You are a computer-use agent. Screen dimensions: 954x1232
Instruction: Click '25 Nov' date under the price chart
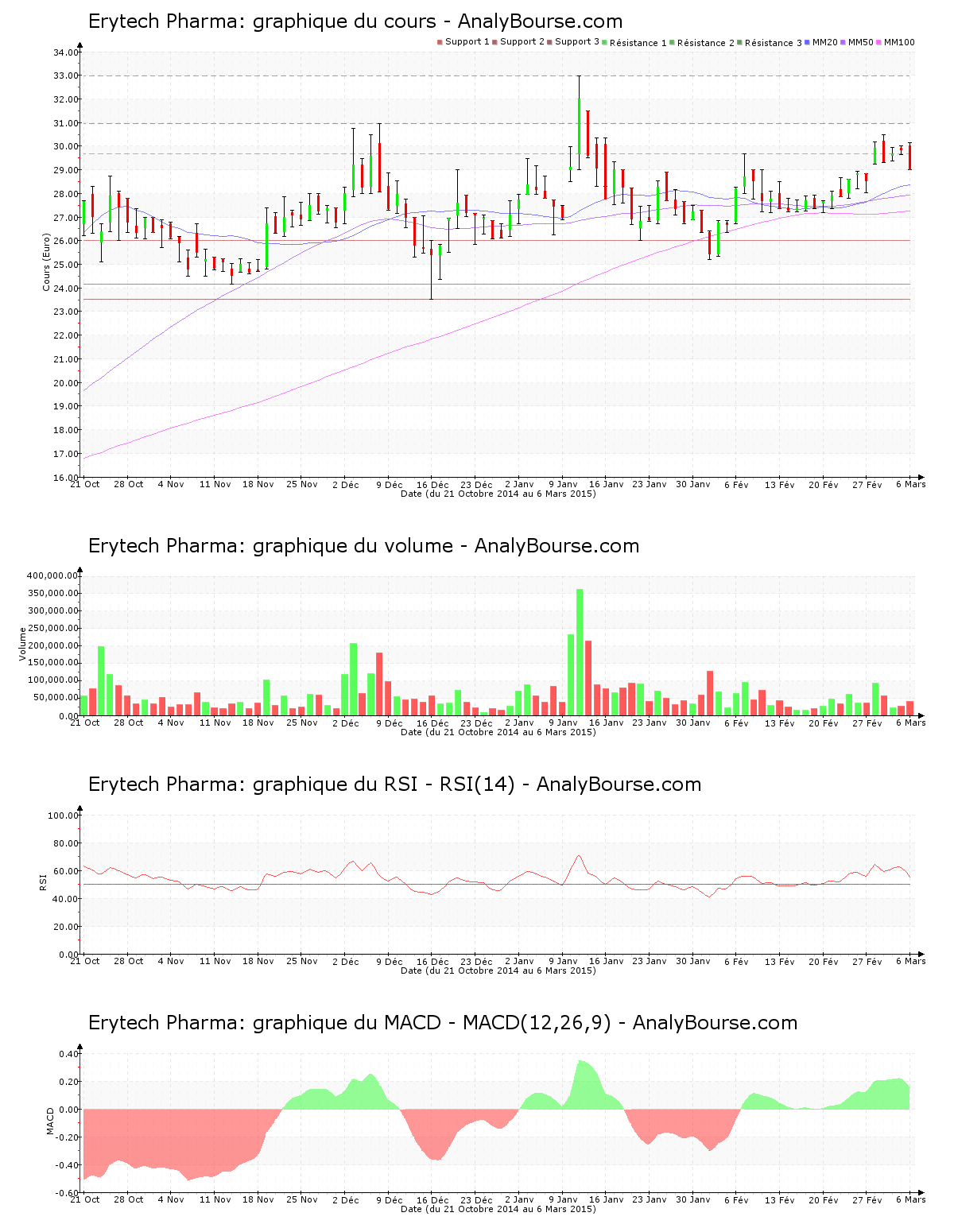(302, 484)
